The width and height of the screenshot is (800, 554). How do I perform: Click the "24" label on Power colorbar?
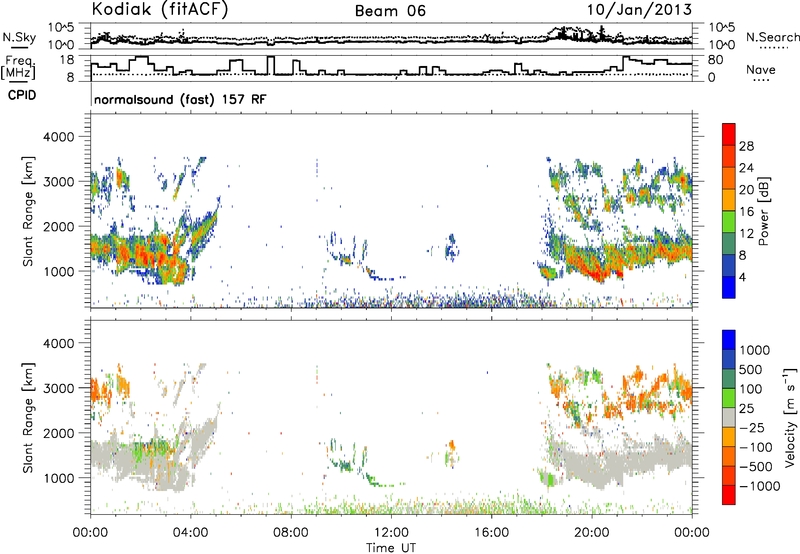pyautogui.click(x=746, y=168)
